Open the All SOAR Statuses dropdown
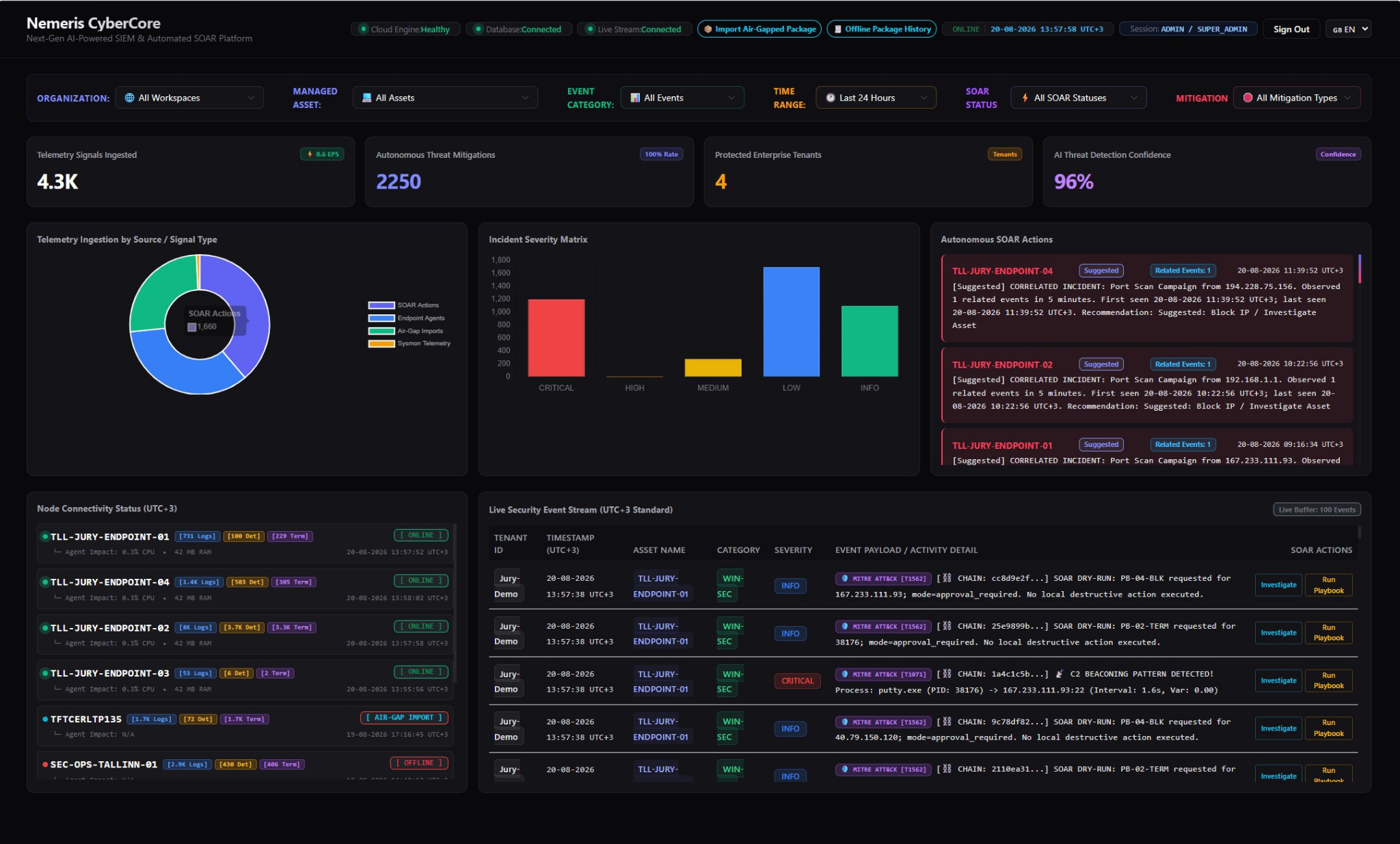The width and height of the screenshot is (1400, 844). [1078, 98]
